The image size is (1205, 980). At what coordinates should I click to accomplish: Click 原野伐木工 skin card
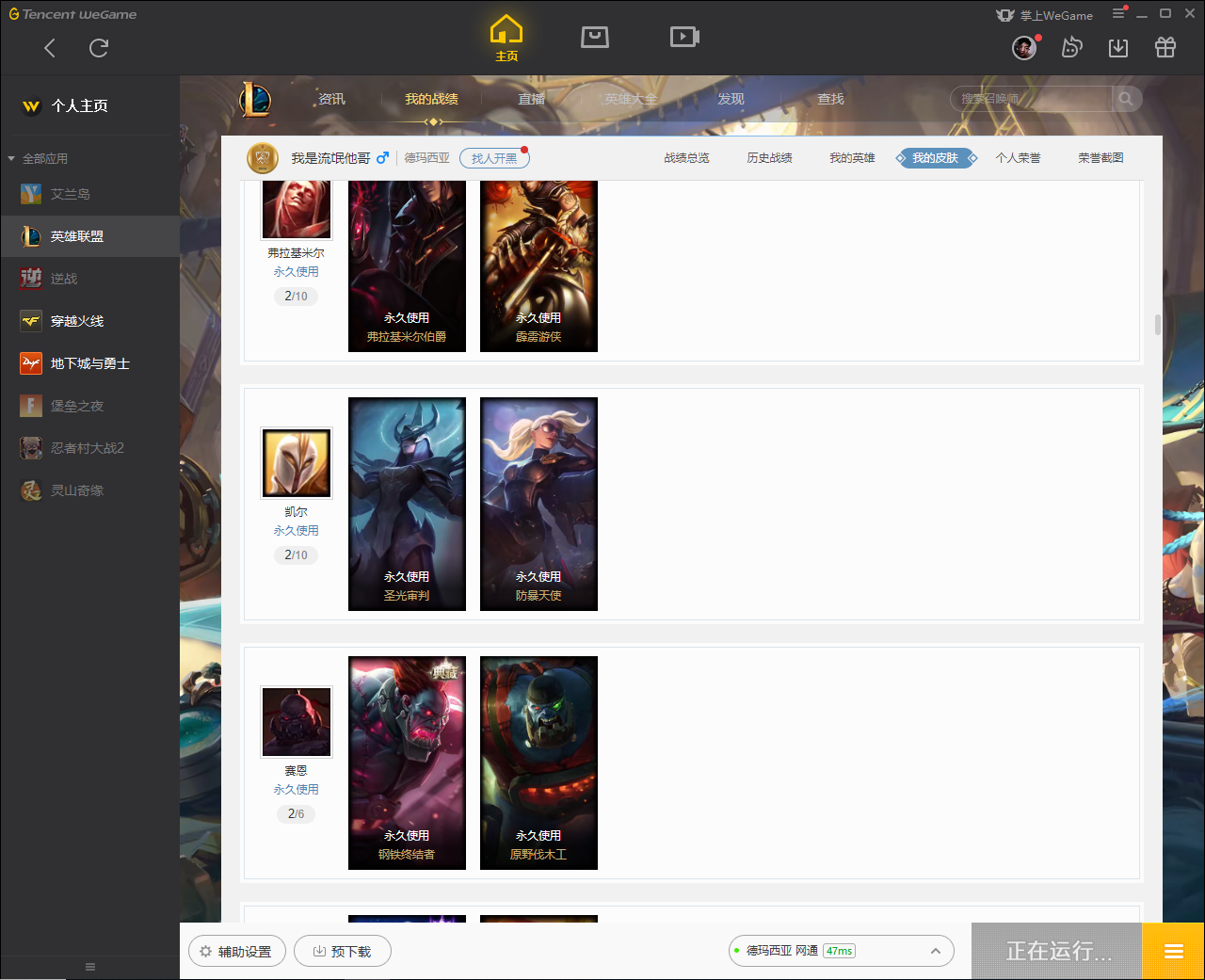538,763
